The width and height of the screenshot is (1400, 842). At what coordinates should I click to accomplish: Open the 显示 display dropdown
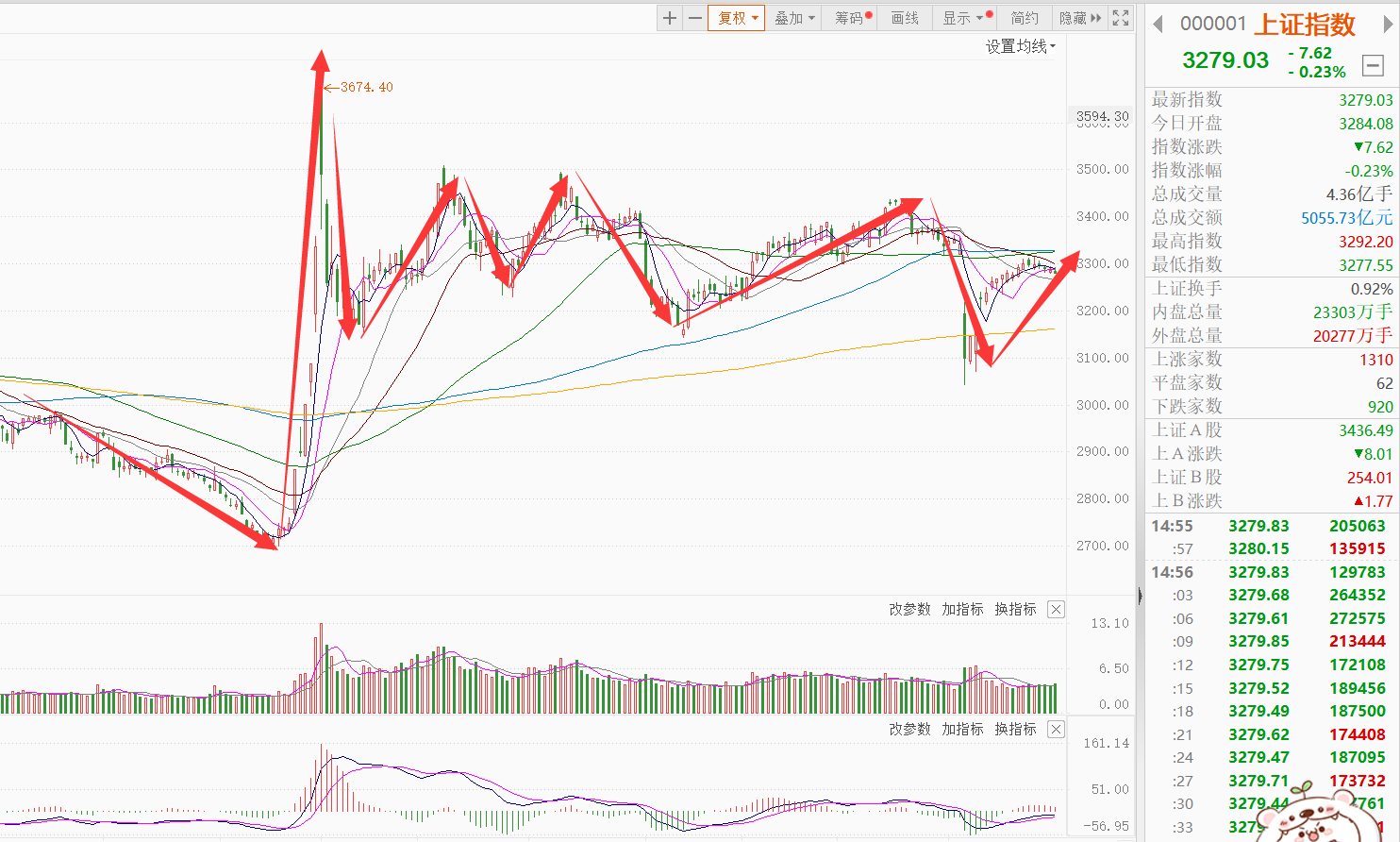coord(966,18)
